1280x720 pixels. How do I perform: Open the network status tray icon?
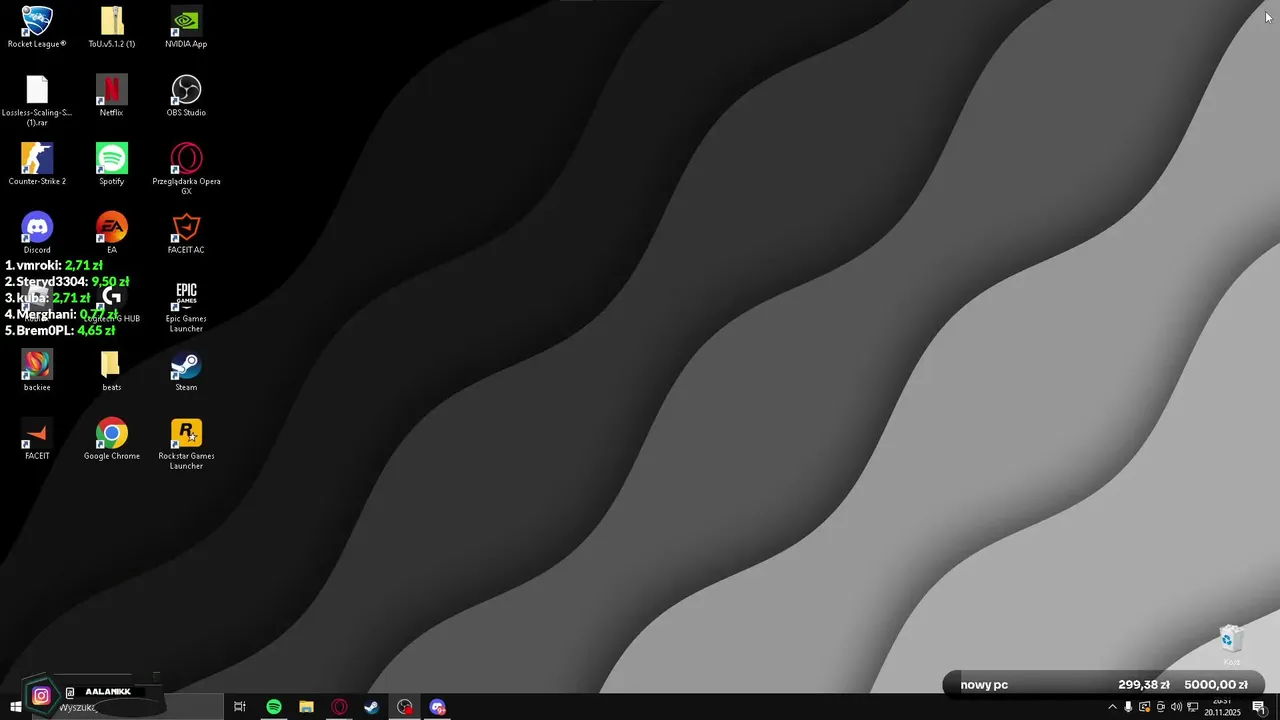(1192, 707)
